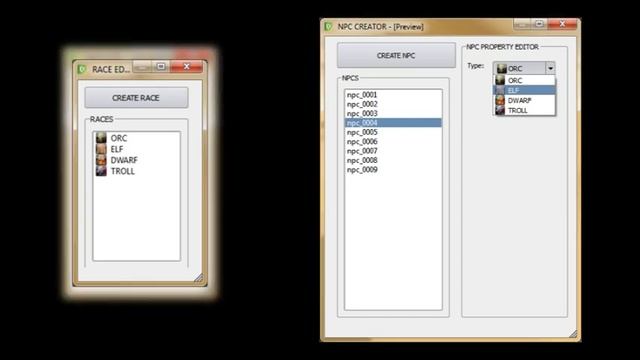Click the ELF portrait icon in Races list
Viewport: 640px width, 360px height.
point(101,149)
